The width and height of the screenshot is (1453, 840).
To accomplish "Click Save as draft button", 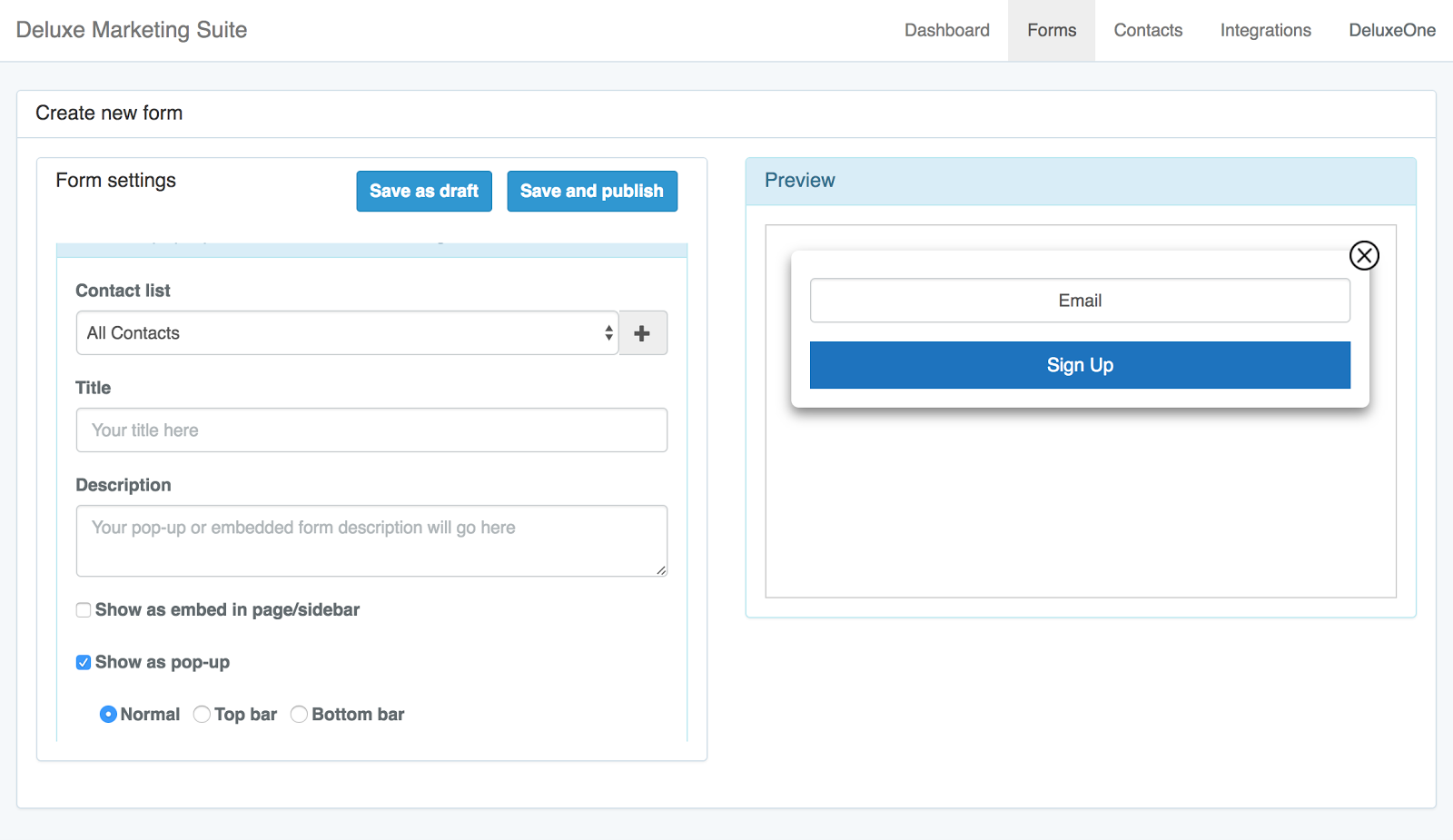I will (424, 191).
